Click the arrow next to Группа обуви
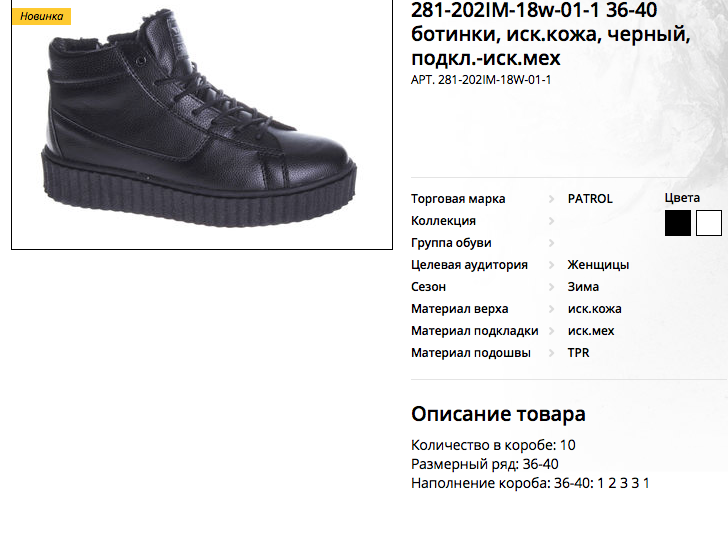Viewport: 728px width, 541px height. pyautogui.click(x=552, y=243)
